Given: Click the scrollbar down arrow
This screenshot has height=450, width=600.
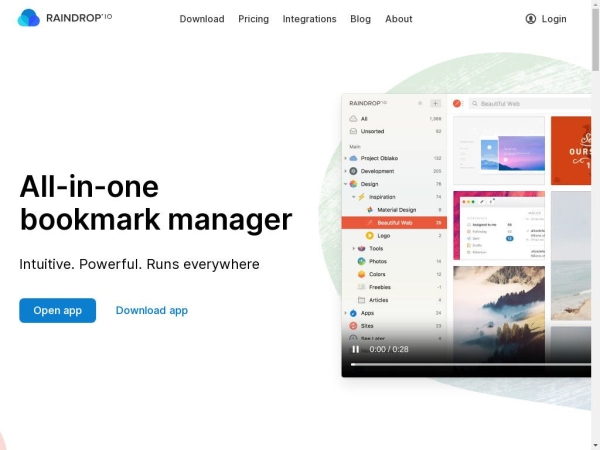Looking at the screenshot, I should pyautogui.click(x=595, y=446).
